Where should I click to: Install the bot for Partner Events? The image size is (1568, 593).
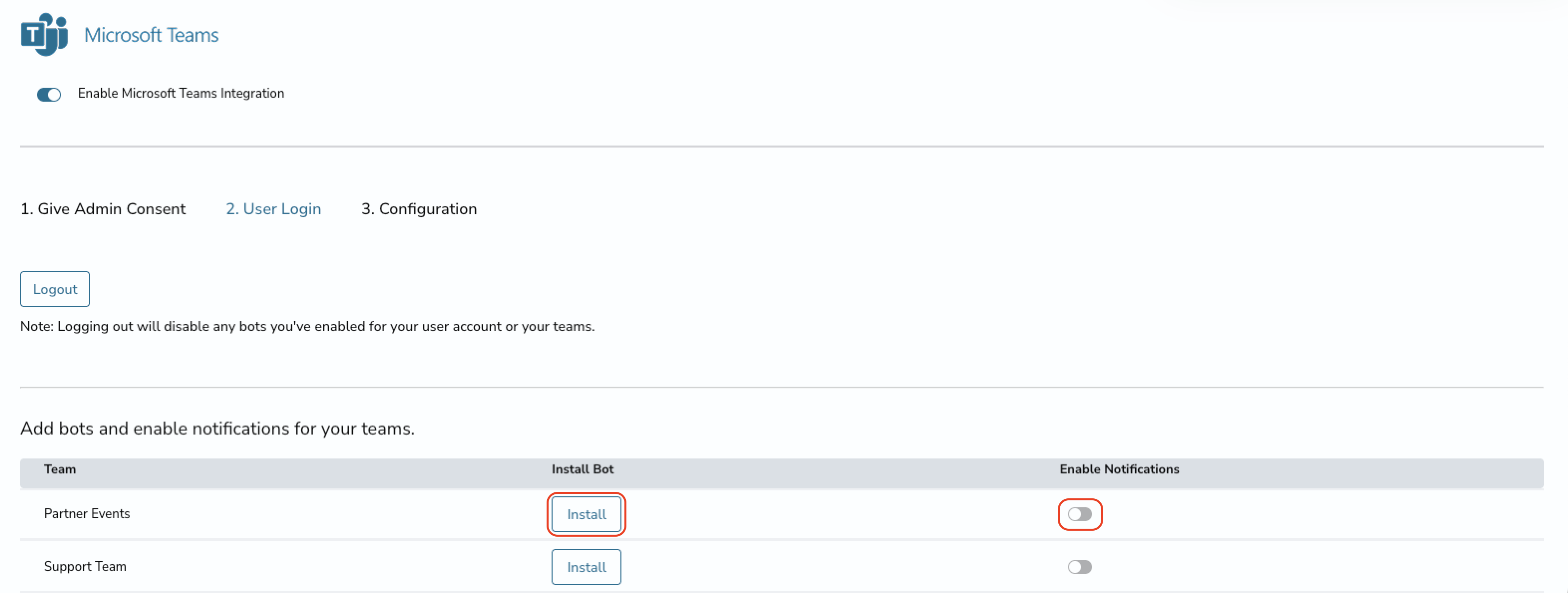coord(586,515)
